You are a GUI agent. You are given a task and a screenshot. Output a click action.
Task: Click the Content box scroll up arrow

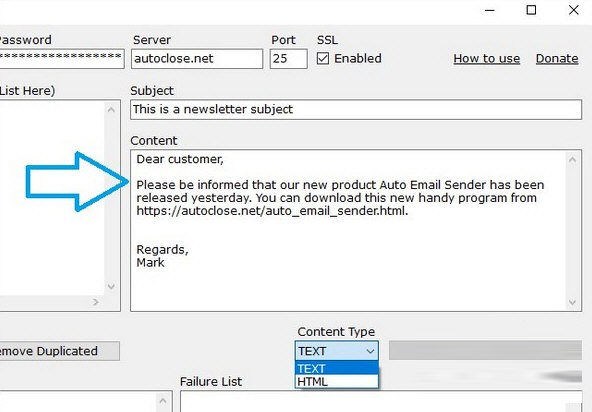(572, 160)
